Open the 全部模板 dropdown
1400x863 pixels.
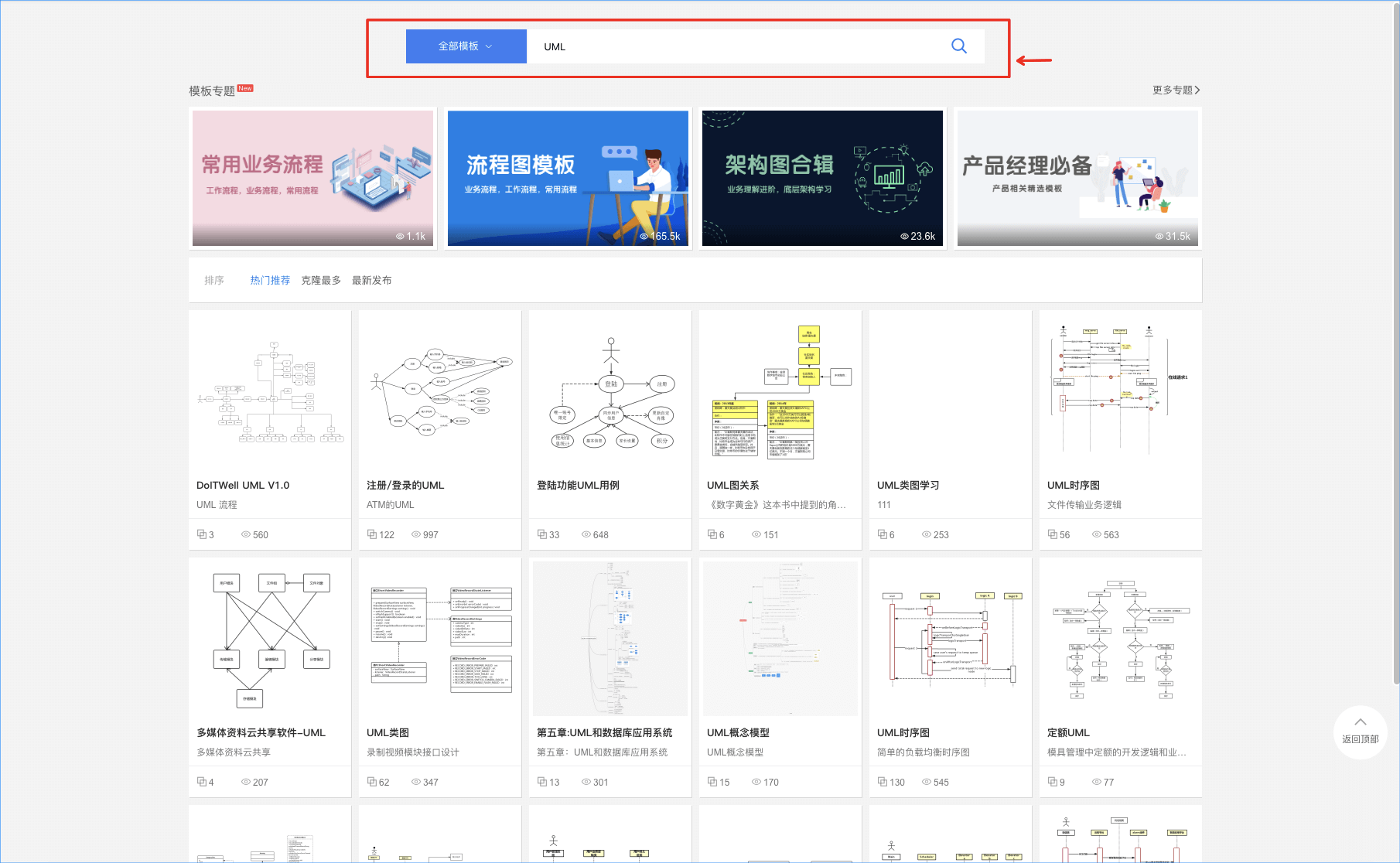pyautogui.click(x=466, y=46)
